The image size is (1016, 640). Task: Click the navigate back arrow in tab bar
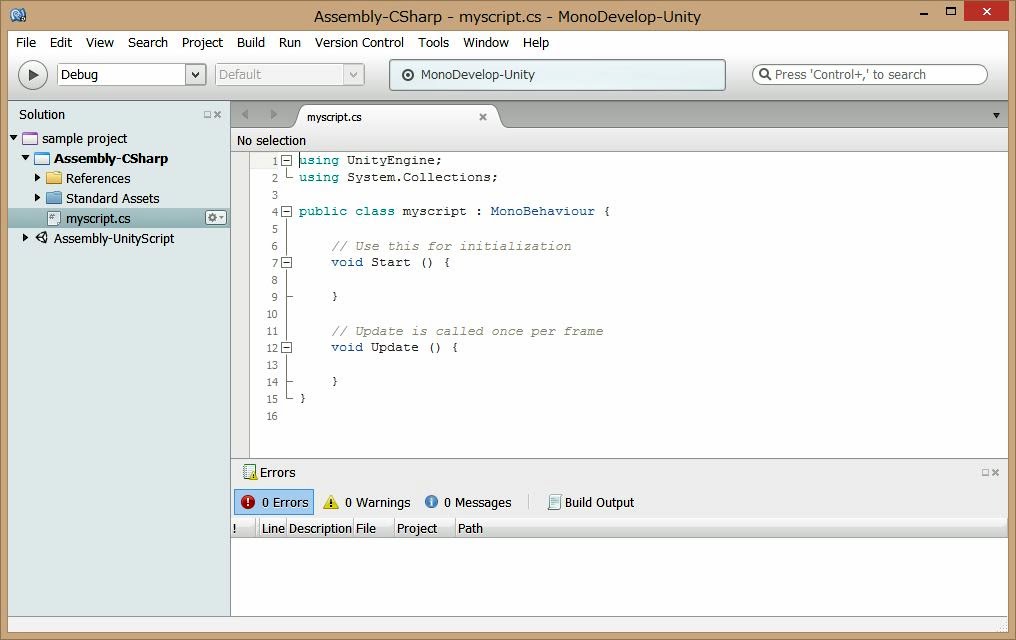pos(246,115)
